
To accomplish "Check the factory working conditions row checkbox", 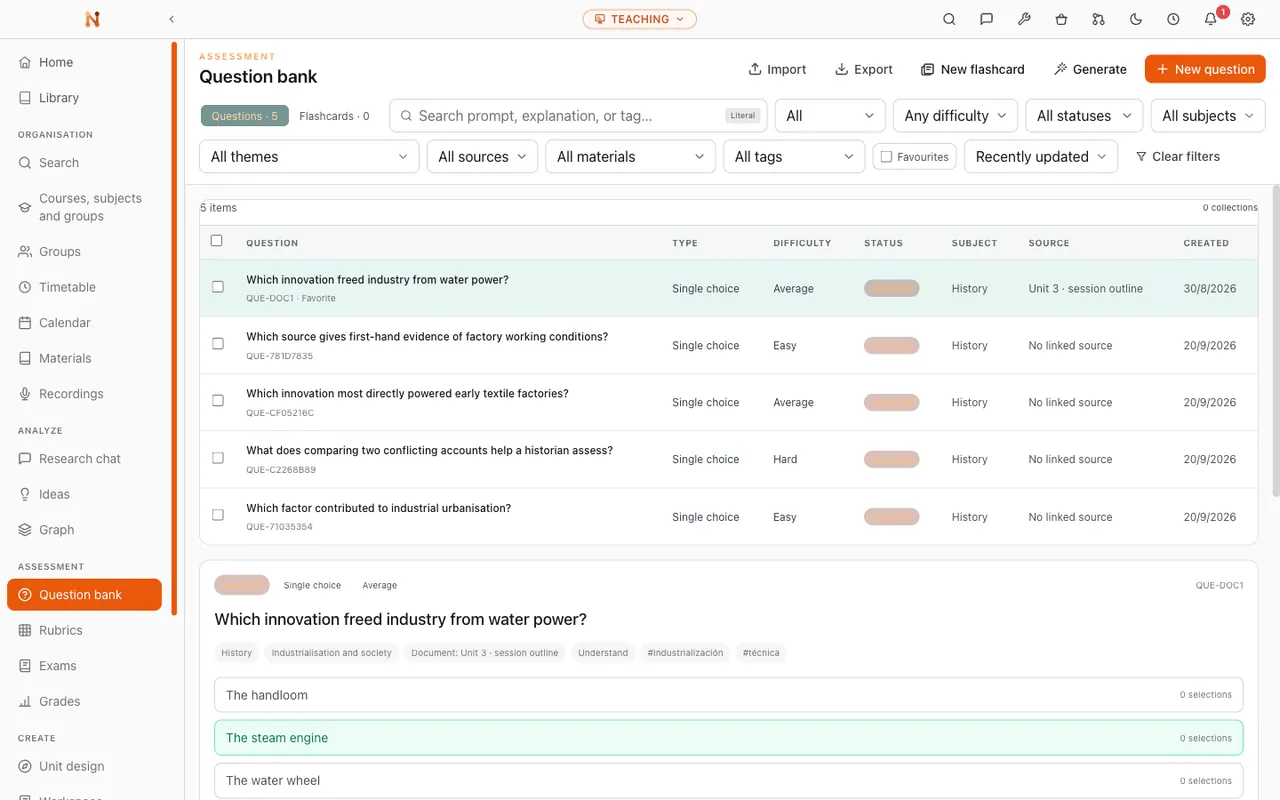I will tap(218, 344).
